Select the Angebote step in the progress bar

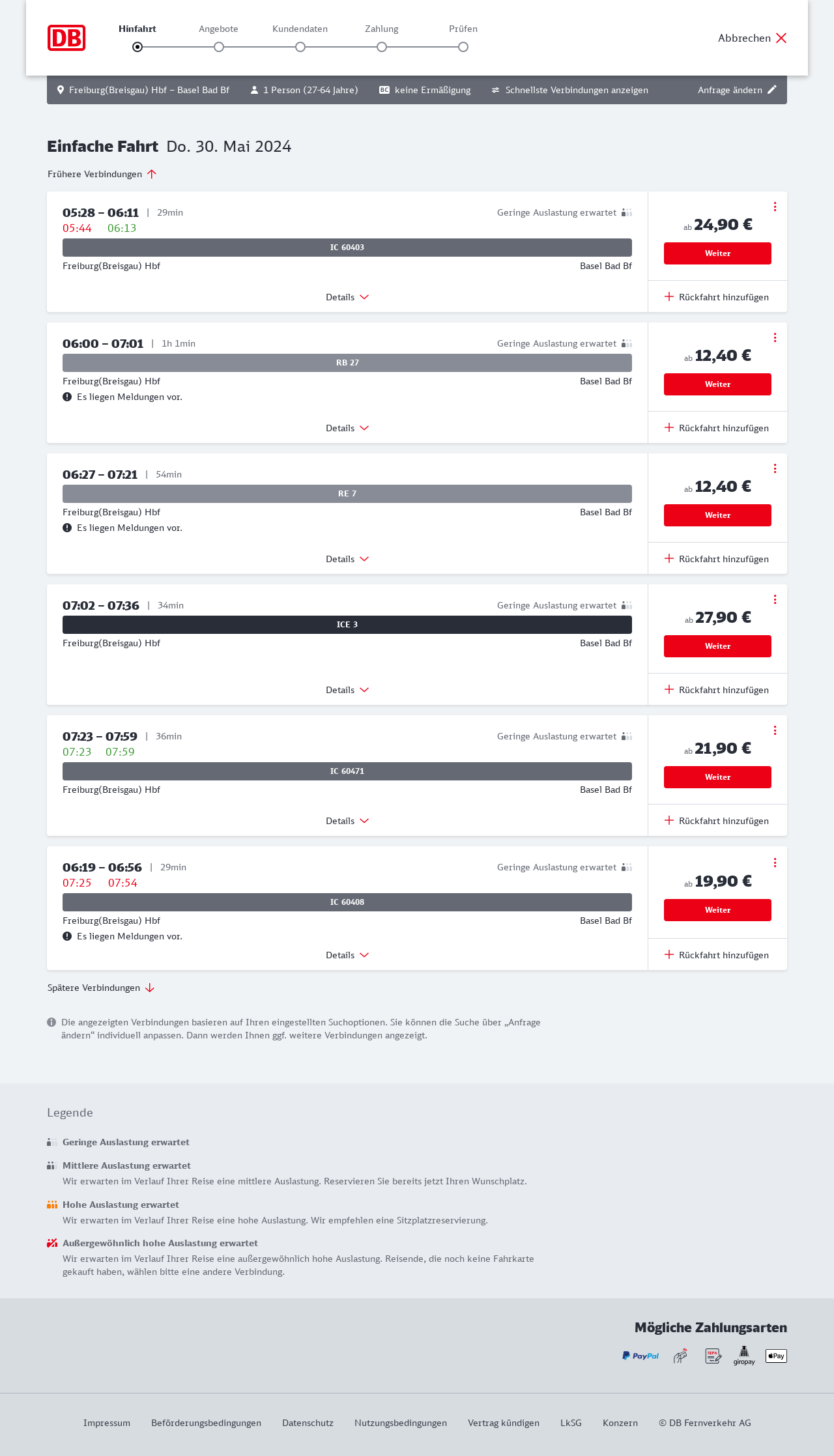(219, 47)
